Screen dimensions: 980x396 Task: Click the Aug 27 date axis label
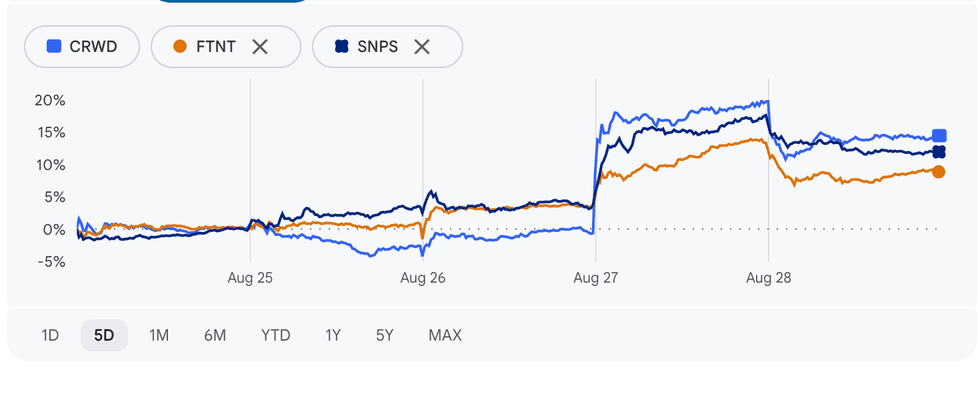click(x=595, y=278)
